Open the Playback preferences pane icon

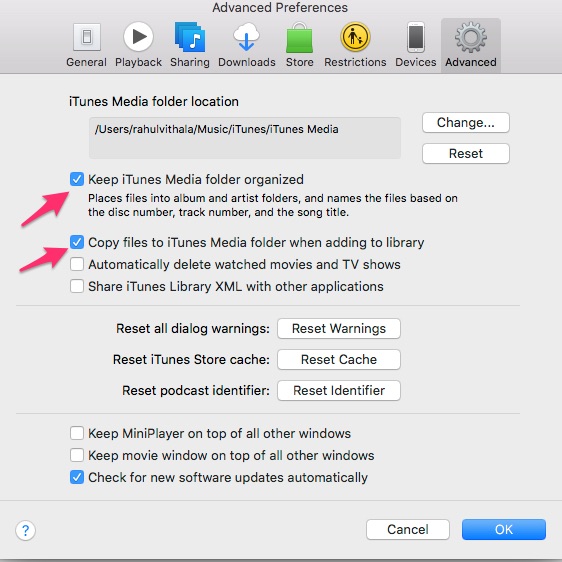[138, 37]
